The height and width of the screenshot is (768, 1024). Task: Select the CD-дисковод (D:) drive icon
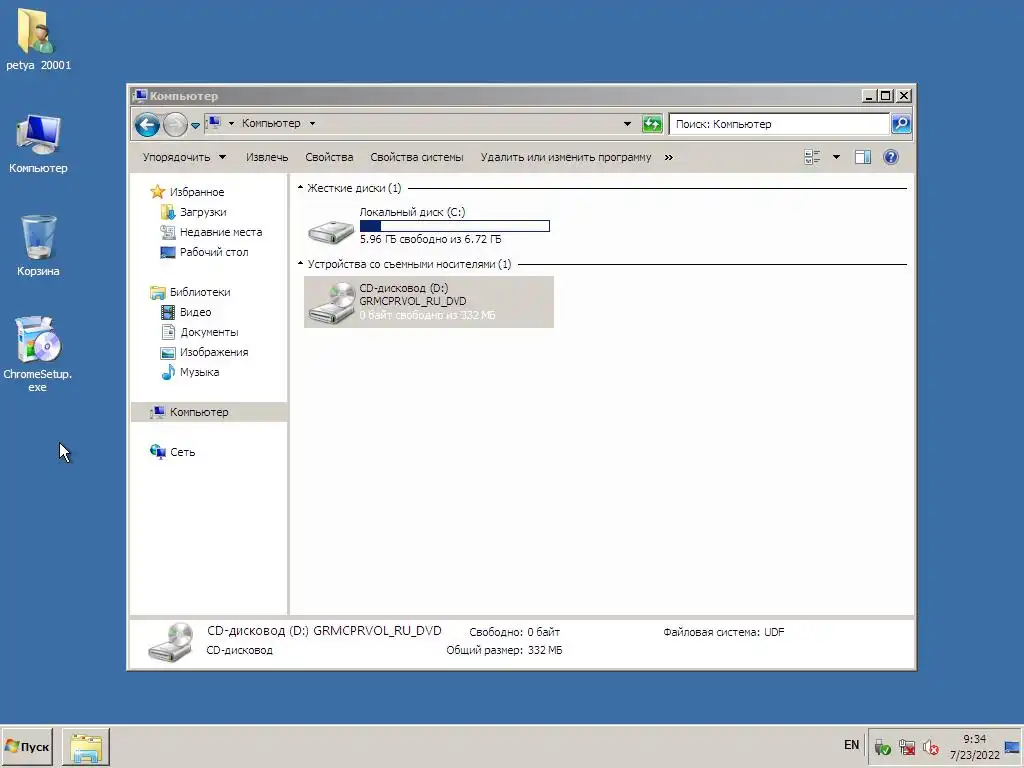331,302
